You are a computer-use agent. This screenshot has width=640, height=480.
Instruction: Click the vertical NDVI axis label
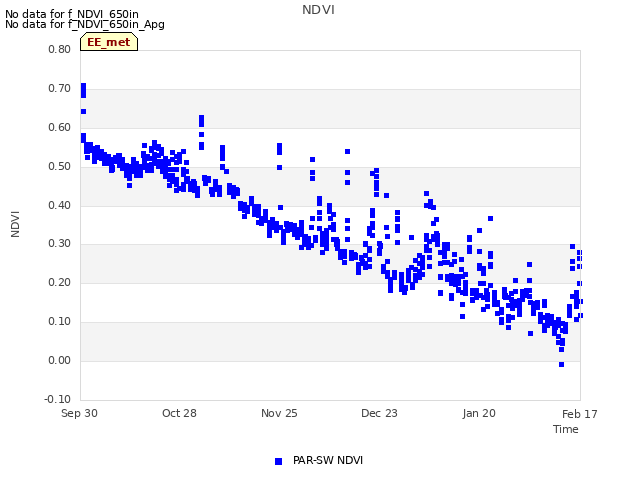point(15,224)
